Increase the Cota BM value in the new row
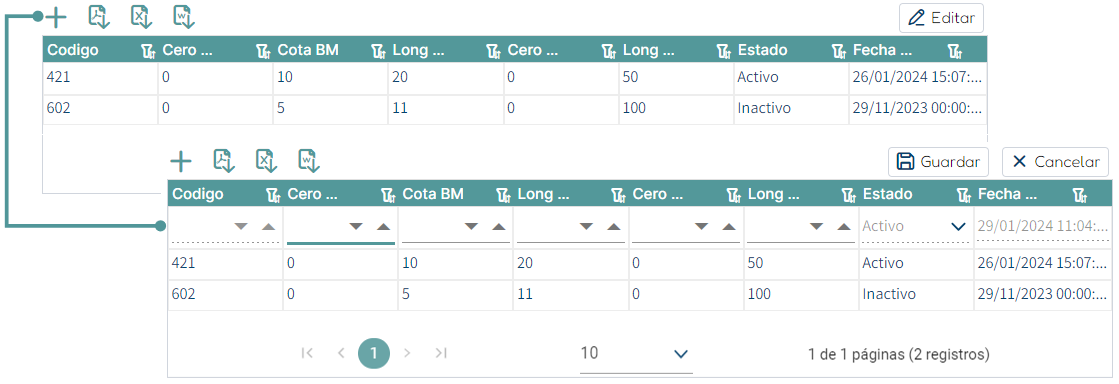 [499, 226]
